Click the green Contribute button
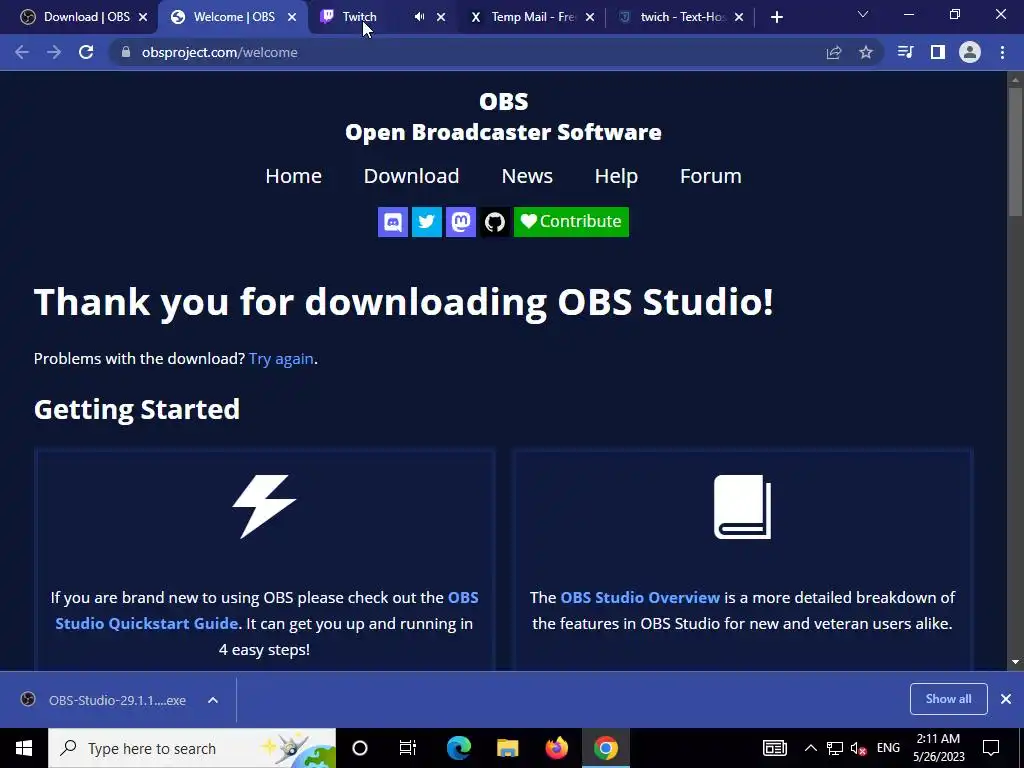Screen dimensions: 1024x768 pos(571,222)
